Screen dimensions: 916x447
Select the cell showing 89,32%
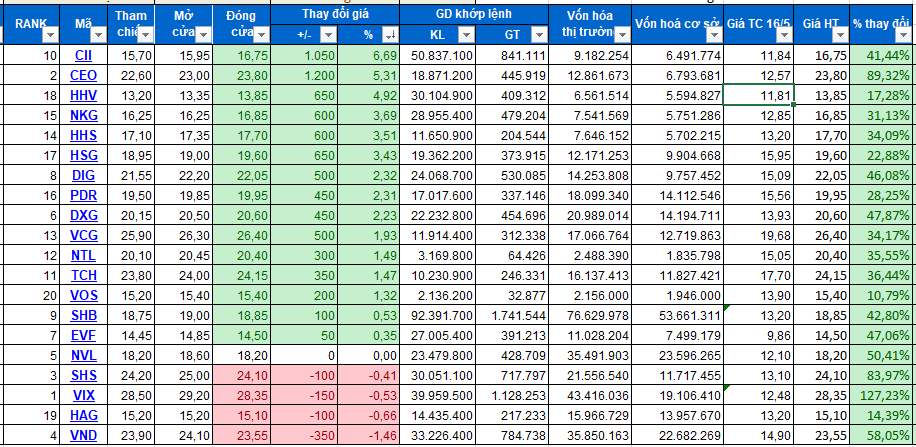click(x=883, y=75)
